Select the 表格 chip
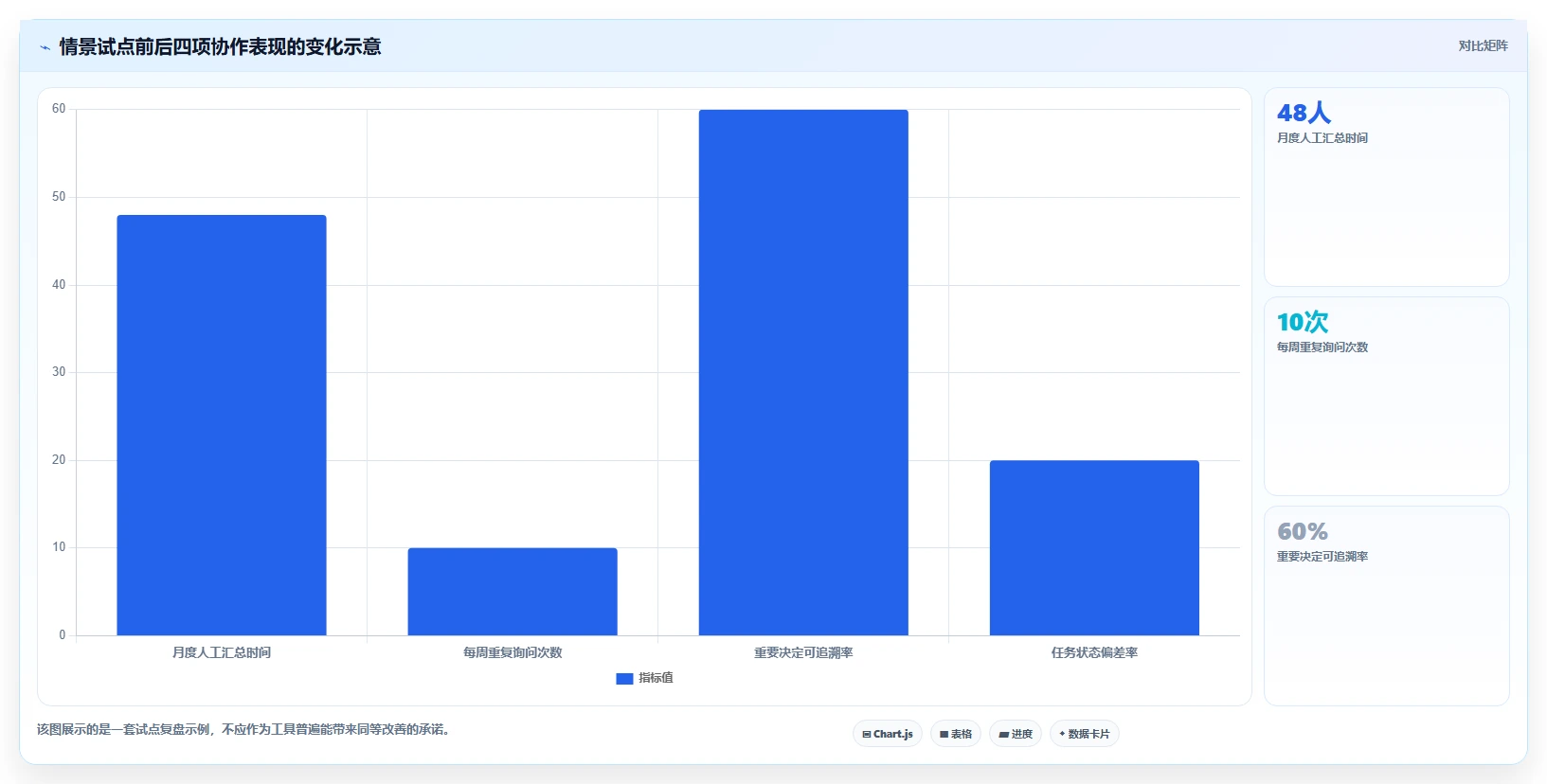This screenshot has height=784, width=1547. coord(956,734)
